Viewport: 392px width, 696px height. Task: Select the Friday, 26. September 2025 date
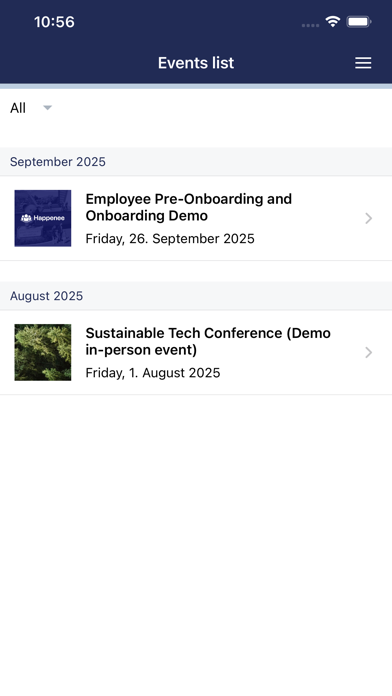(170, 239)
